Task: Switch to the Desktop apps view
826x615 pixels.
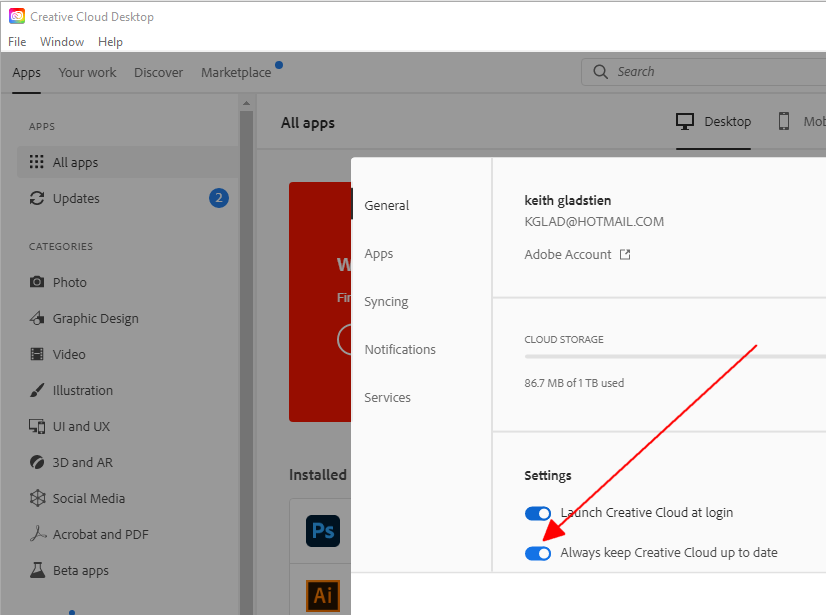Action: point(713,121)
